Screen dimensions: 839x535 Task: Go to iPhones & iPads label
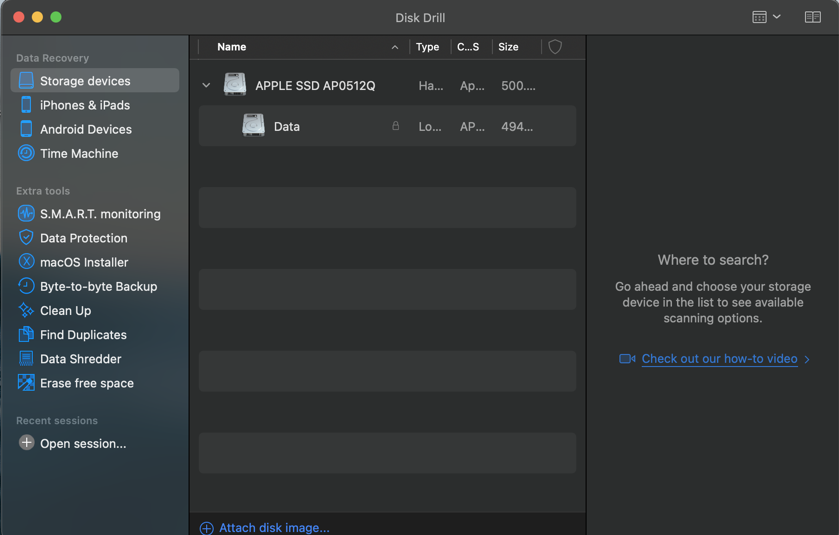coord(85,105)
